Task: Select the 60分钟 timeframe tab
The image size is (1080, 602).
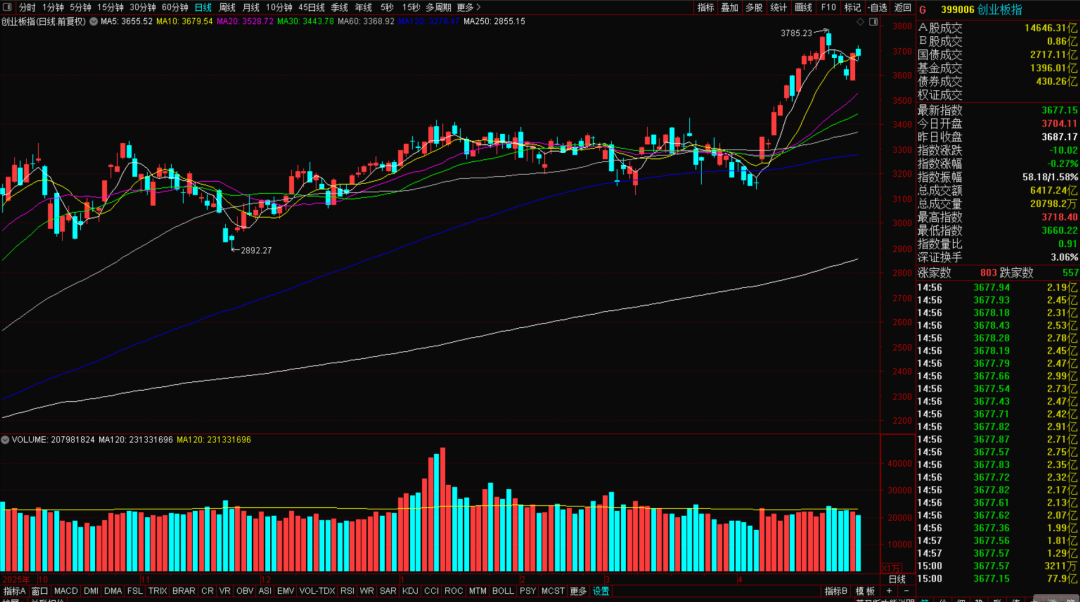Action: pos(175,7)
